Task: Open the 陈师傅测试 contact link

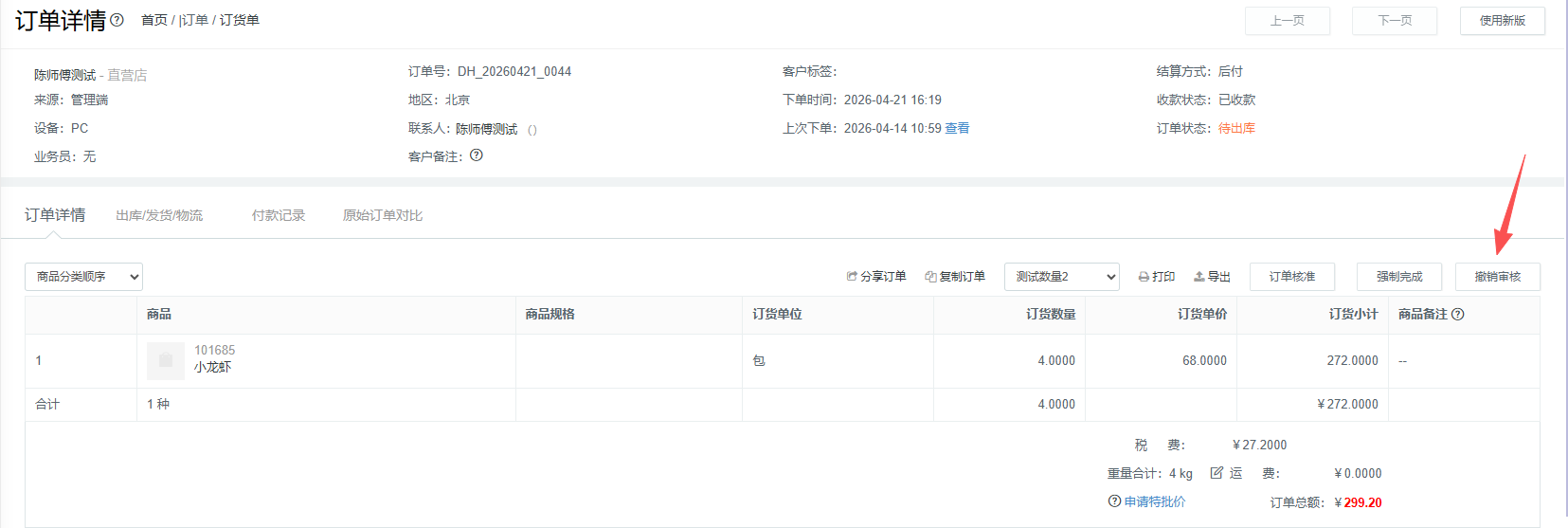Action: point(487,129)
